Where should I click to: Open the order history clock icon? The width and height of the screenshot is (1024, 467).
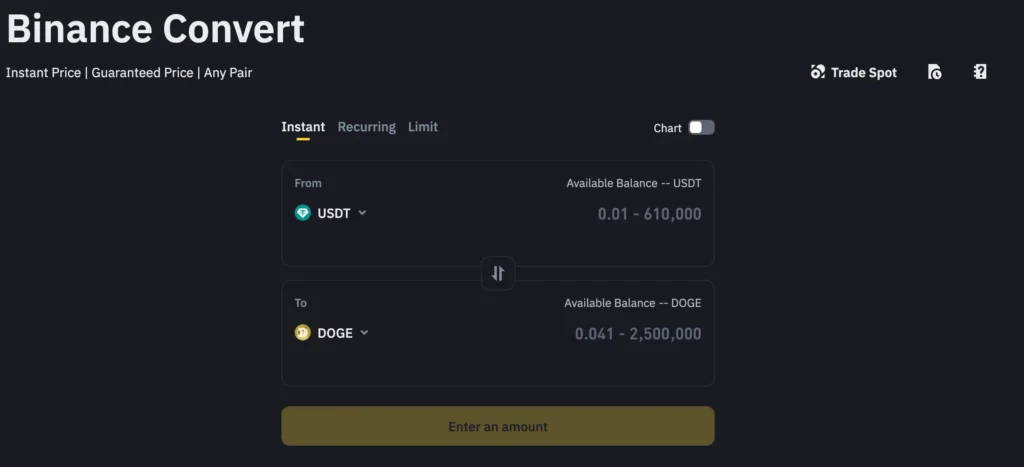(x=935, y=72)
